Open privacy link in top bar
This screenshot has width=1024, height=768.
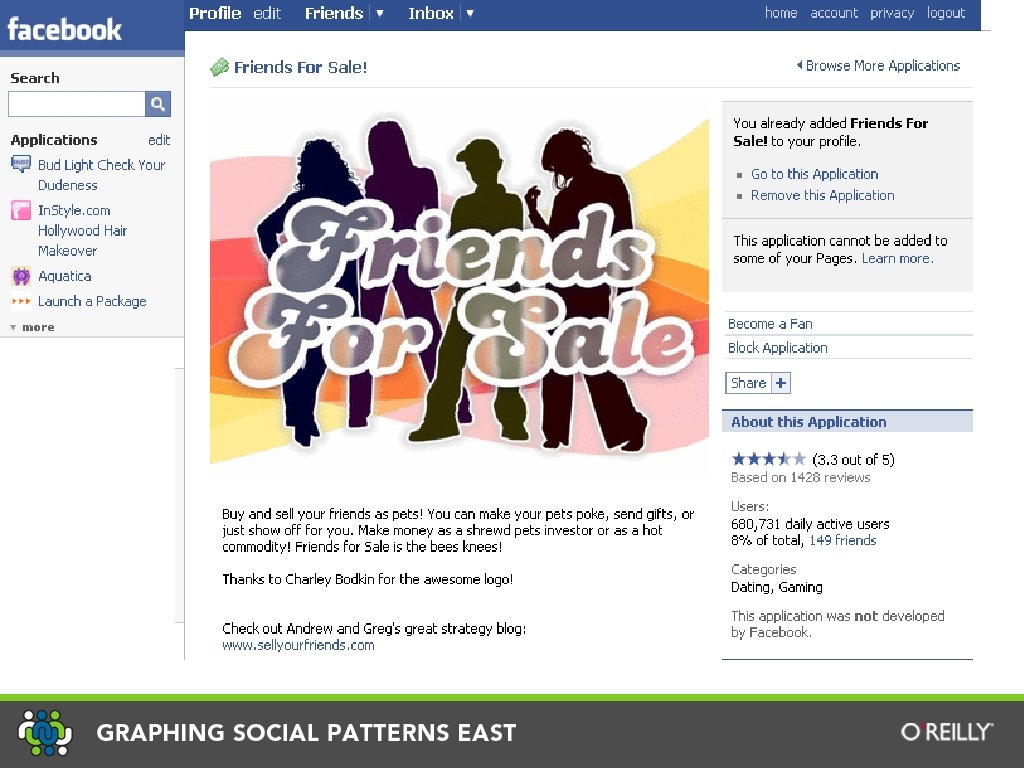(x=892, y=13)
